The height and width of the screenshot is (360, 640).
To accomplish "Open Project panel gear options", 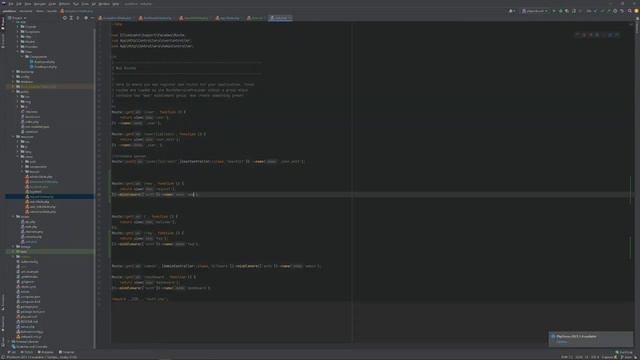I will click(x=86, y=18).
